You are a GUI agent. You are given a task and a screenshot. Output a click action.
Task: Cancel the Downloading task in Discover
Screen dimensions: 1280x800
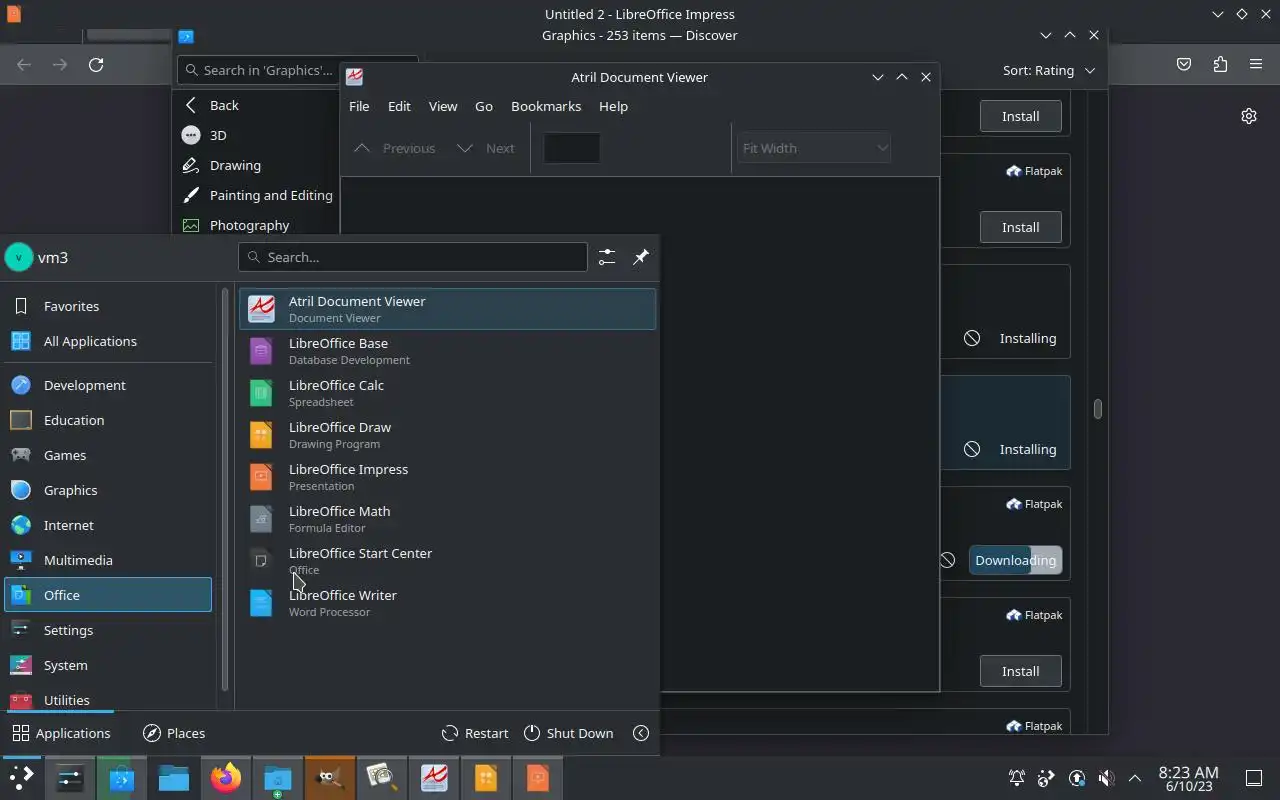tap(947, 560)
